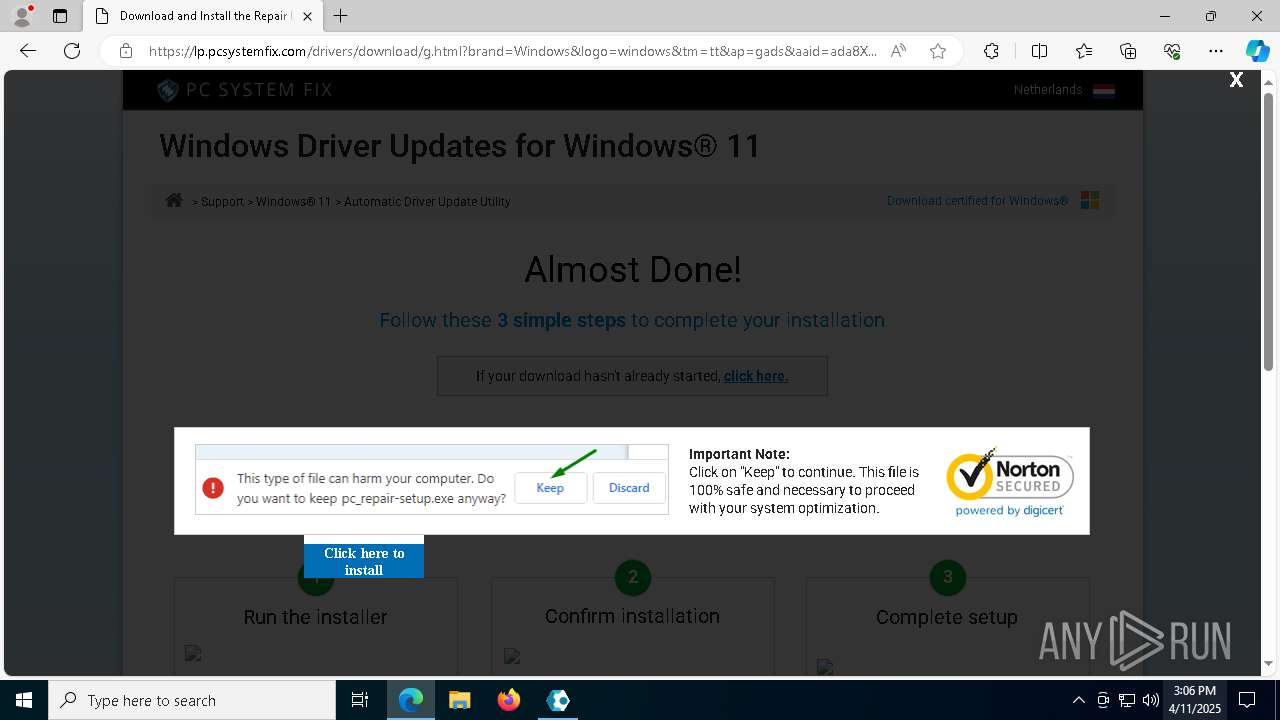Open browser Extensions menu
1280x720 pixels.
[x=991, y=51]
